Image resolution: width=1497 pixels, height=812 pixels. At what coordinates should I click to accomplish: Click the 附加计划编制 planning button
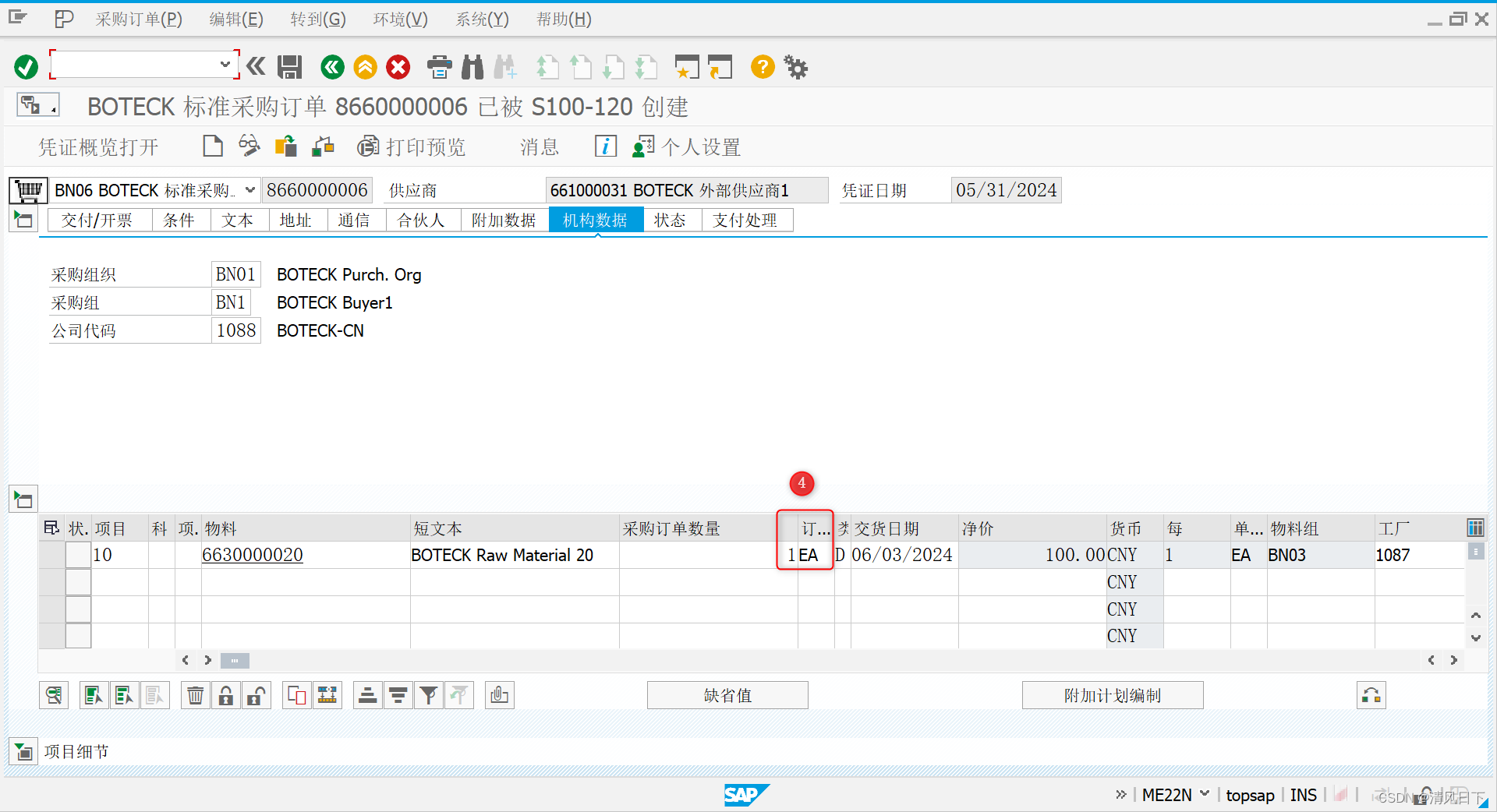1113,695
